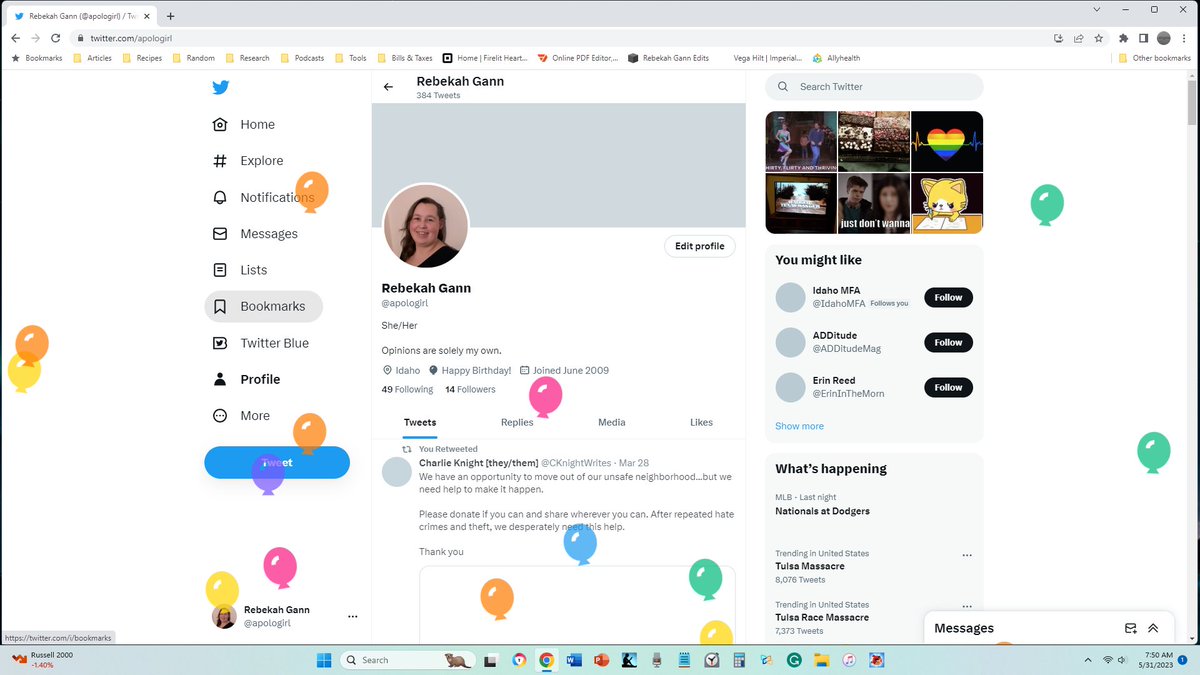This screenshot has height=675, width=1200.
Task: Open Charlie Knight's profile name link
Action: pyautogui.click(x=478, y=463)
